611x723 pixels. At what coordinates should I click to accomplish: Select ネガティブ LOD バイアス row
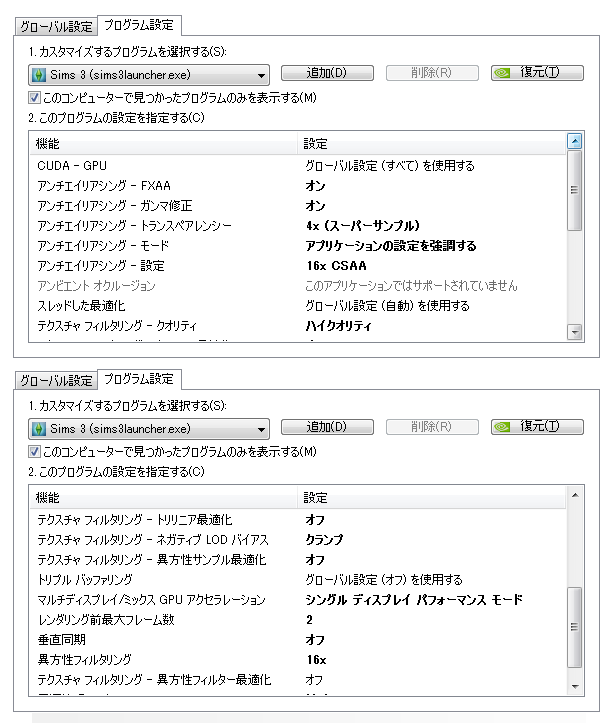298,540
